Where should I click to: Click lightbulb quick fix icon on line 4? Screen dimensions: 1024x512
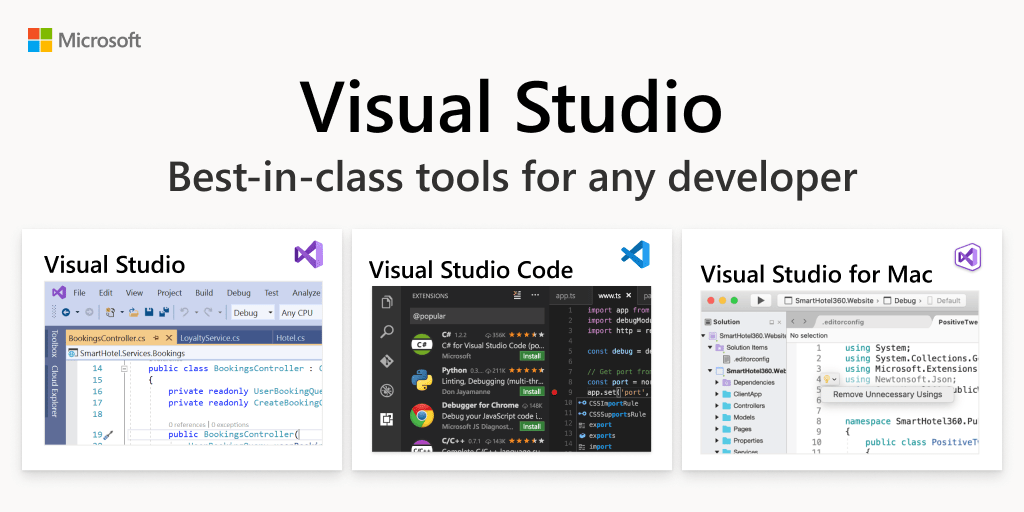(x=826, y=379)
